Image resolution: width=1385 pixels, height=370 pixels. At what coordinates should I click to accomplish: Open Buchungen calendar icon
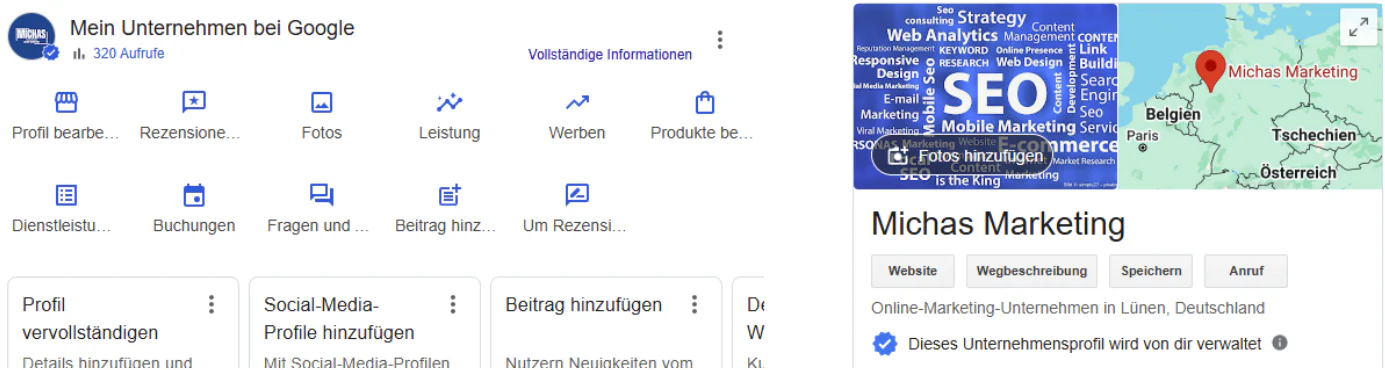pyautogui.click(x=193, y=195)
